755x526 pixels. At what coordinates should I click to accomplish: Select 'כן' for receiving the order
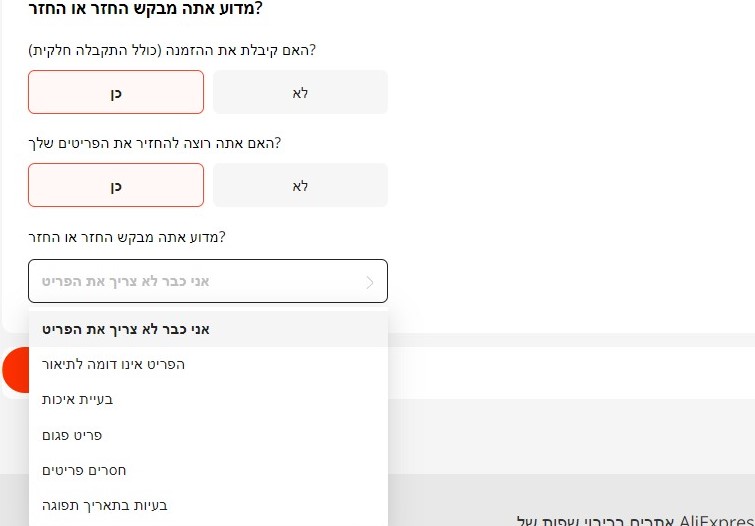(x=116, y=93)
